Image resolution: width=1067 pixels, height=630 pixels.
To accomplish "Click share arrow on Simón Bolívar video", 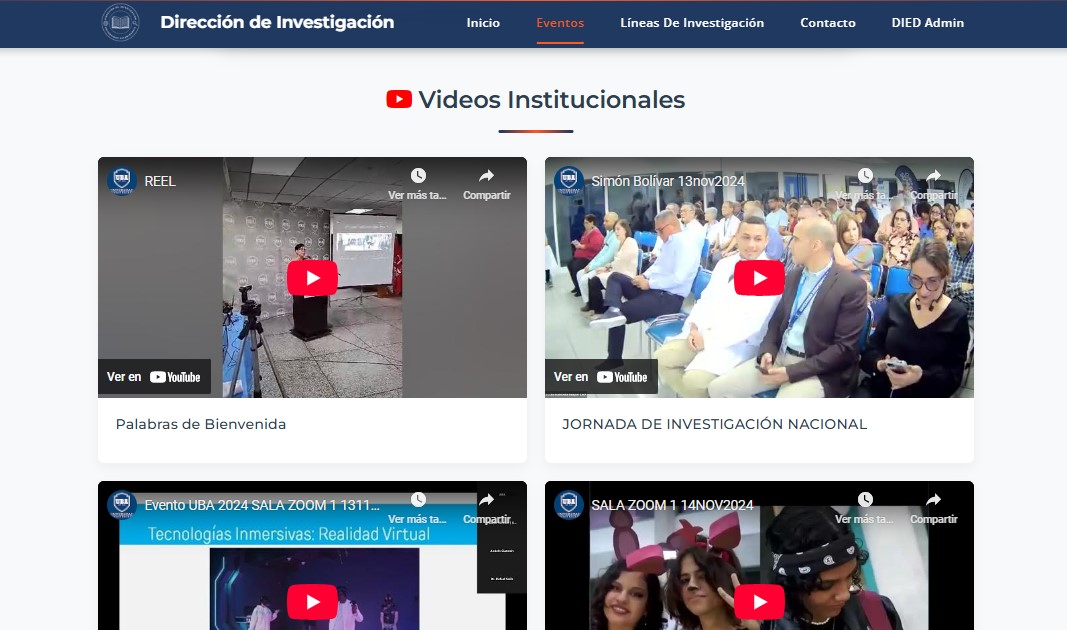I will pos(933,176).
